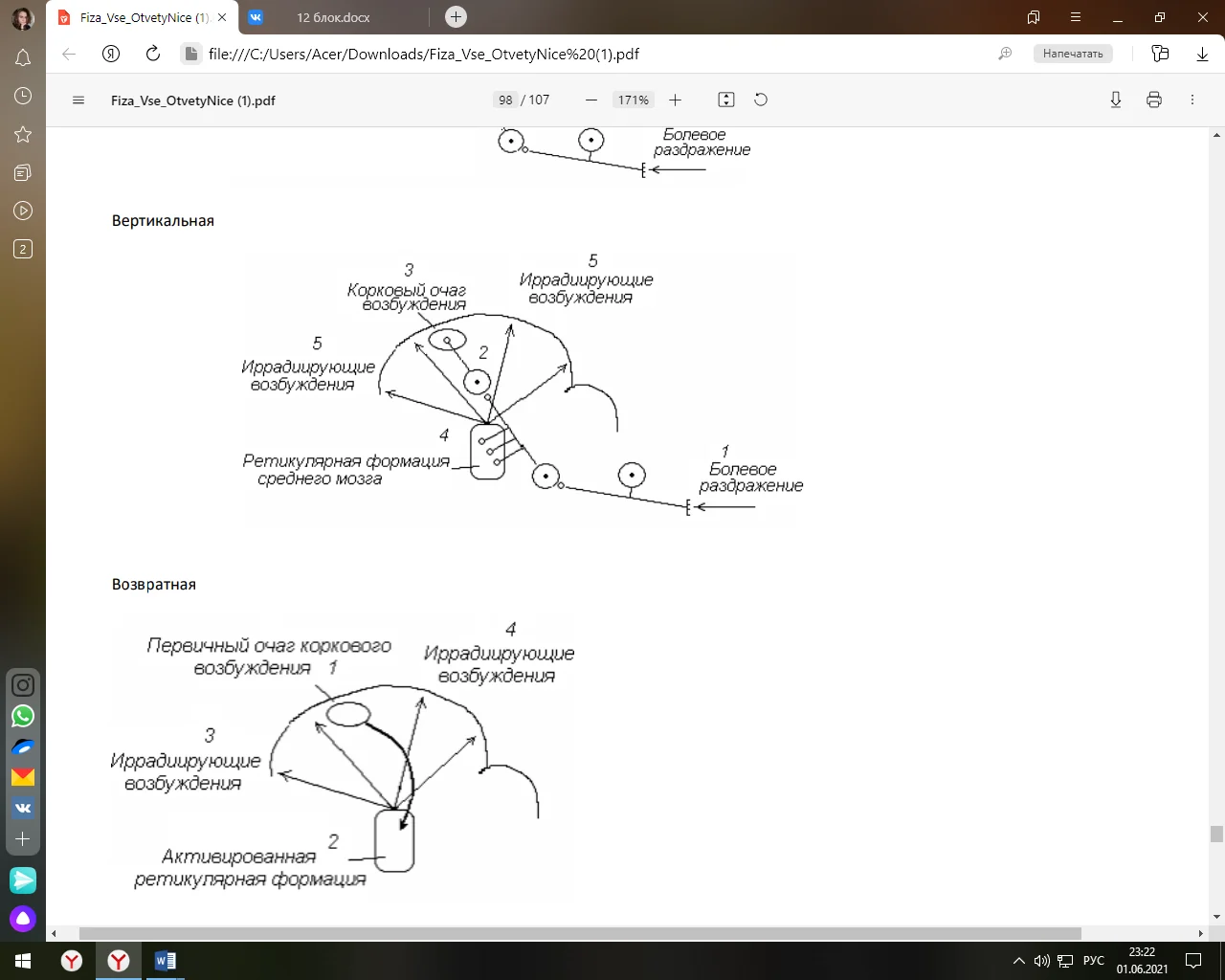
Task: Open the sidebar history clock
Action: pos(23,96)
